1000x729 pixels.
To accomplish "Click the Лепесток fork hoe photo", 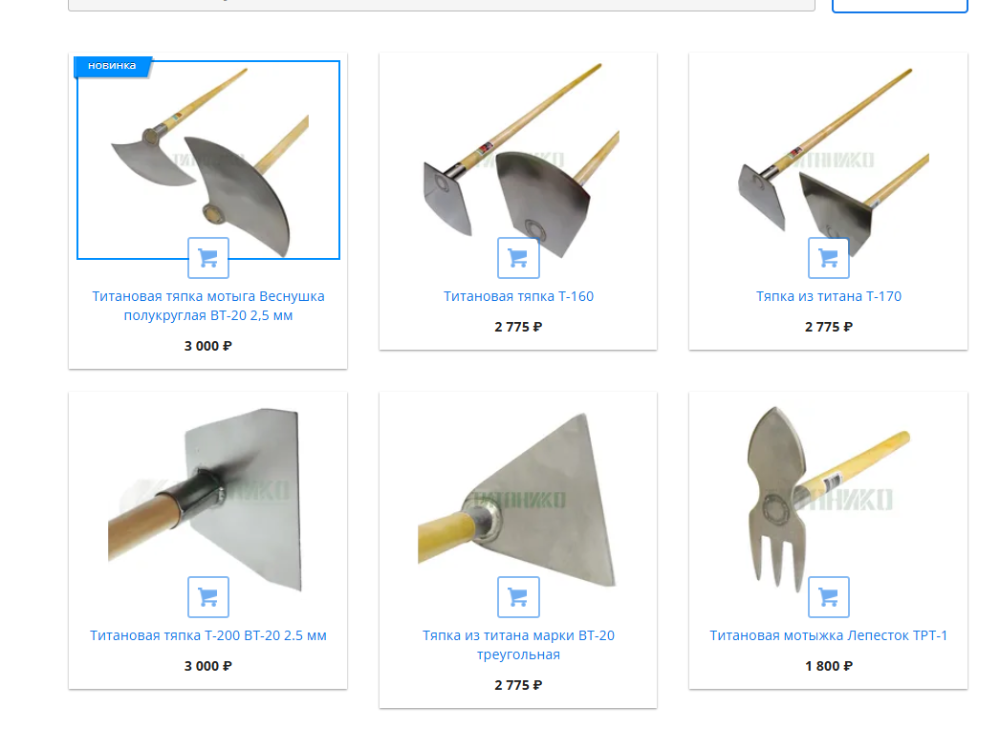I will pyautogui.click(x=828, y=497).
